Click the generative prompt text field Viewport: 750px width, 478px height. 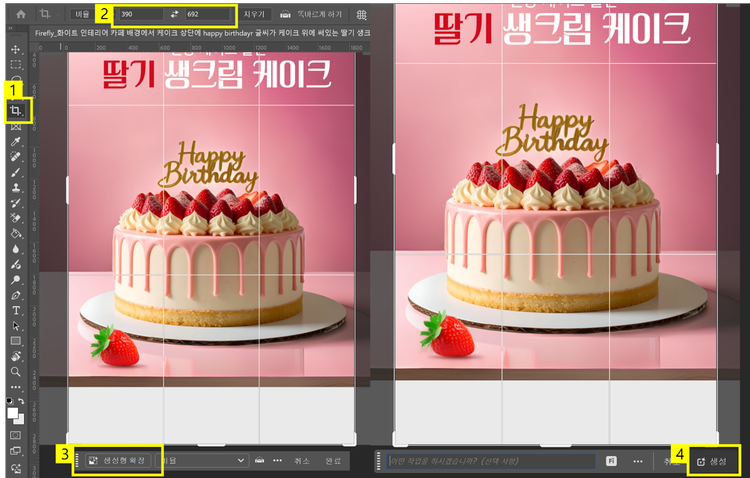[x=491, y=461]
